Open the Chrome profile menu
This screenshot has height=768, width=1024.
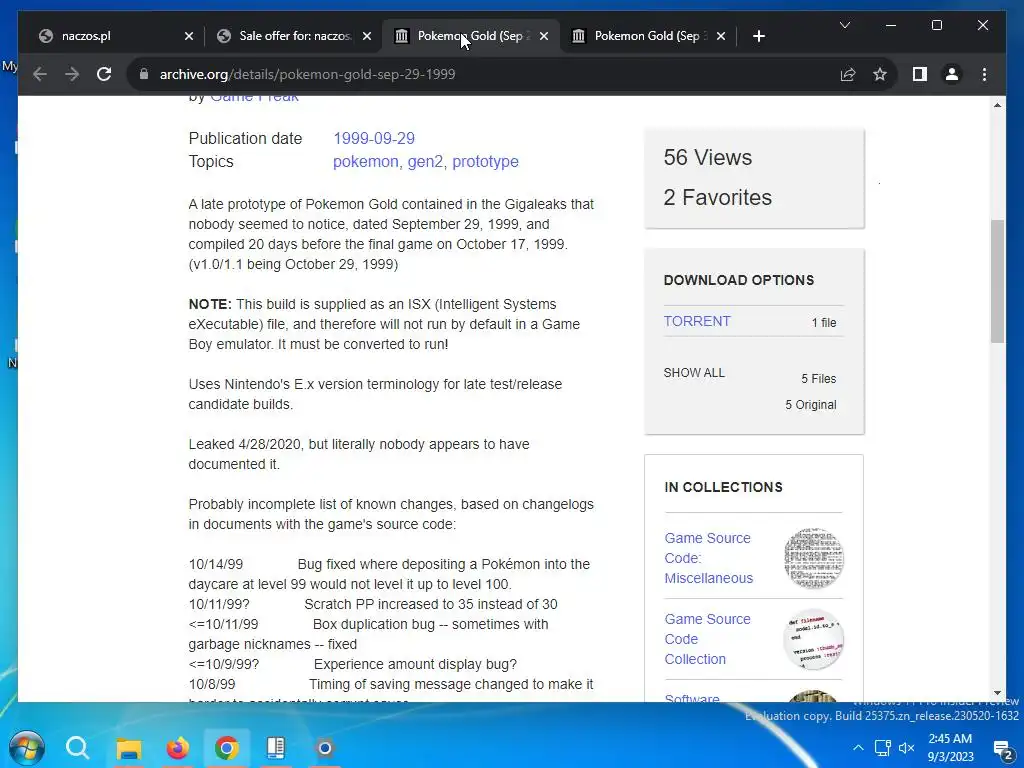click(952, 74)
